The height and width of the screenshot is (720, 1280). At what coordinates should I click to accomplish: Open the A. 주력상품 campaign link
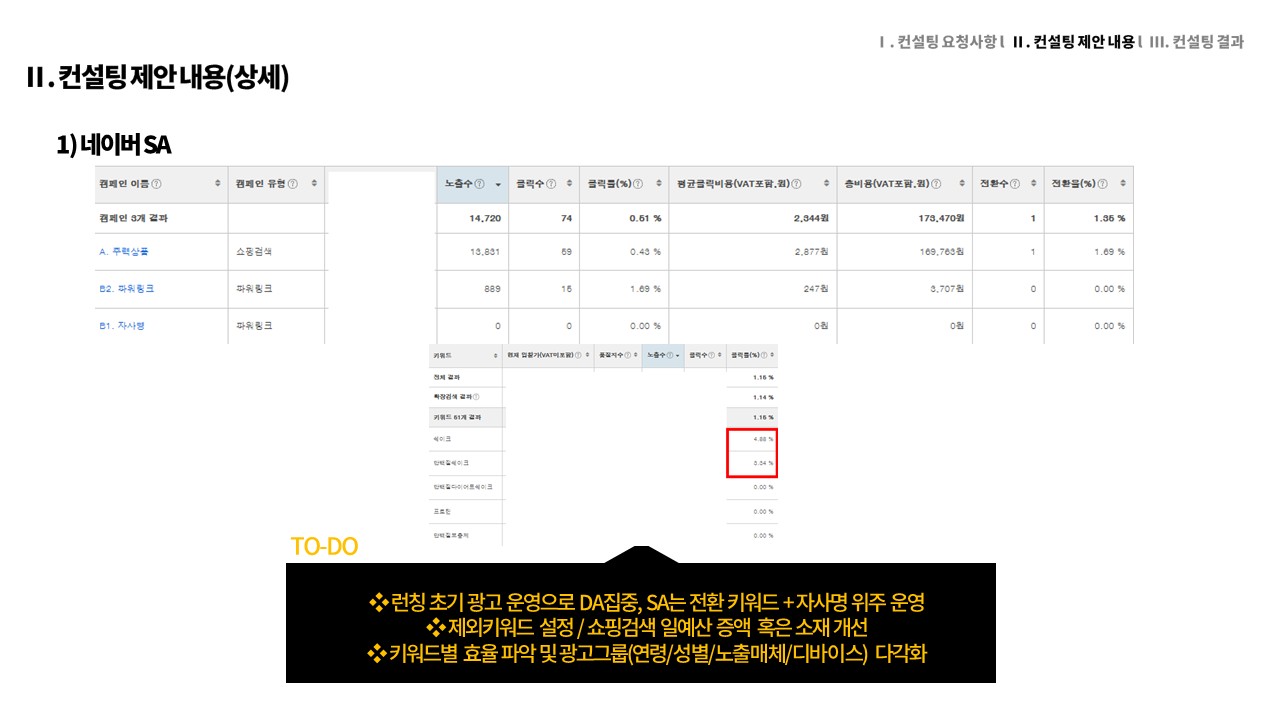(x=125, y=252)
